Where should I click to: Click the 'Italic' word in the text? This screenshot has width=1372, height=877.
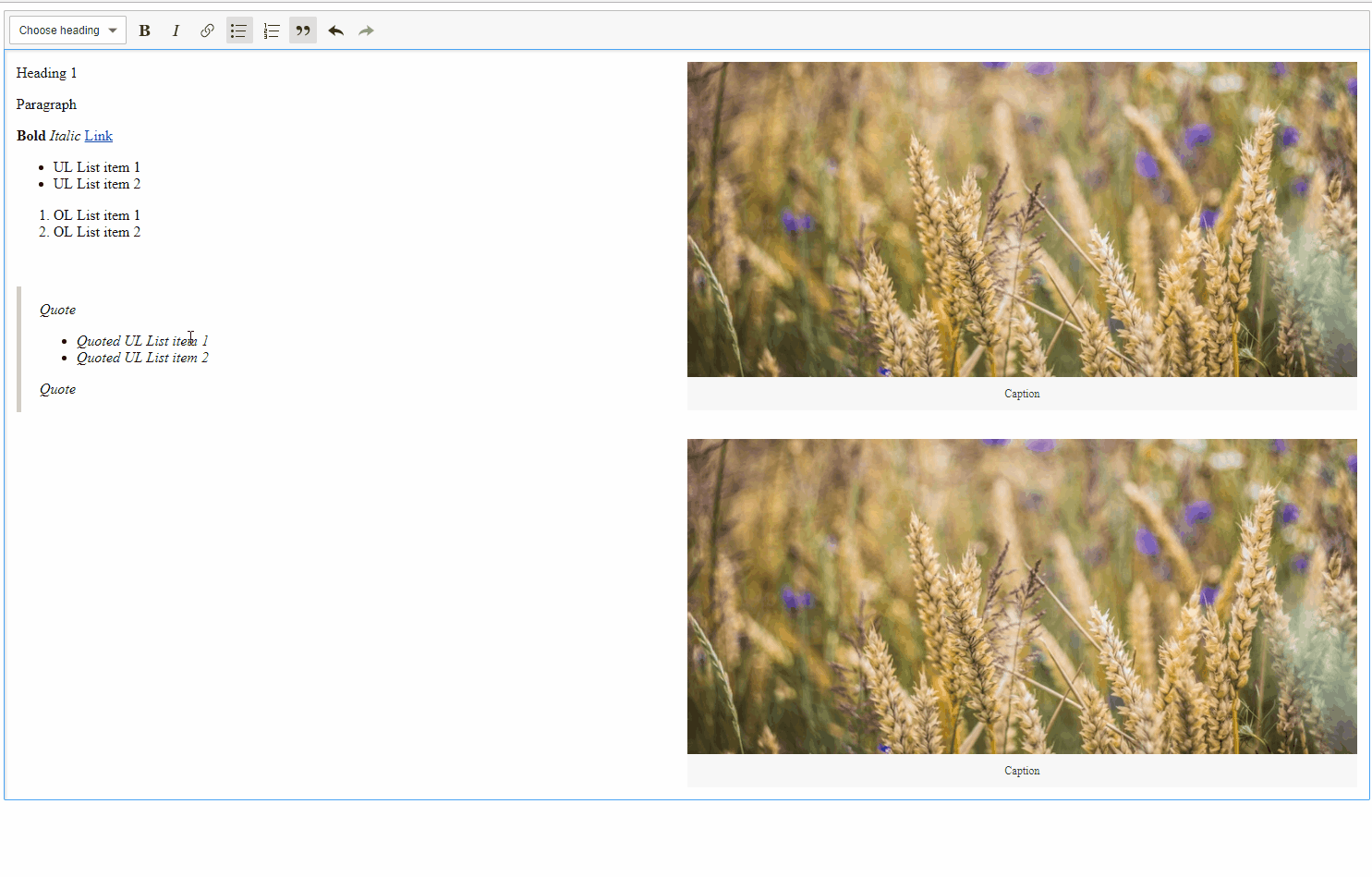tap(65, 136)
